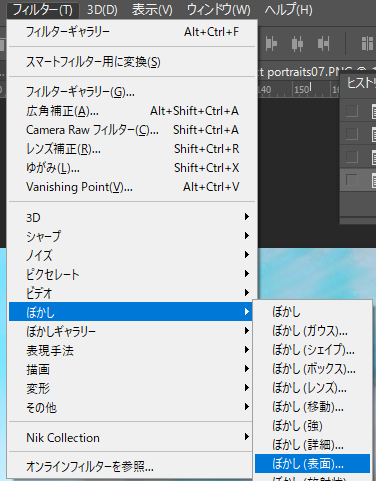Open Camera Raw フィルター(C)...

pyautogui.click(x=132, y=130)
